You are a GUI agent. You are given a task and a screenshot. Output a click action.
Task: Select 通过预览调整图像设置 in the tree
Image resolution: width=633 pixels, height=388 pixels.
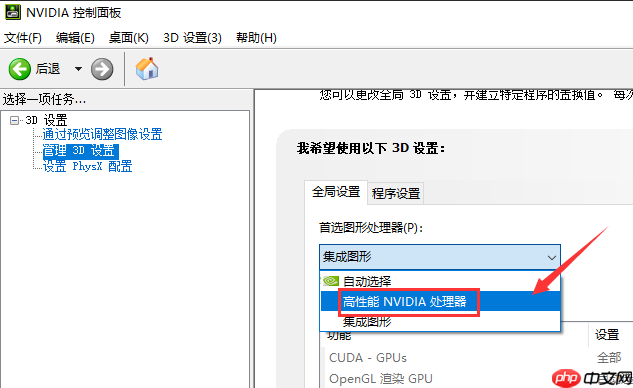pos(103,134)
